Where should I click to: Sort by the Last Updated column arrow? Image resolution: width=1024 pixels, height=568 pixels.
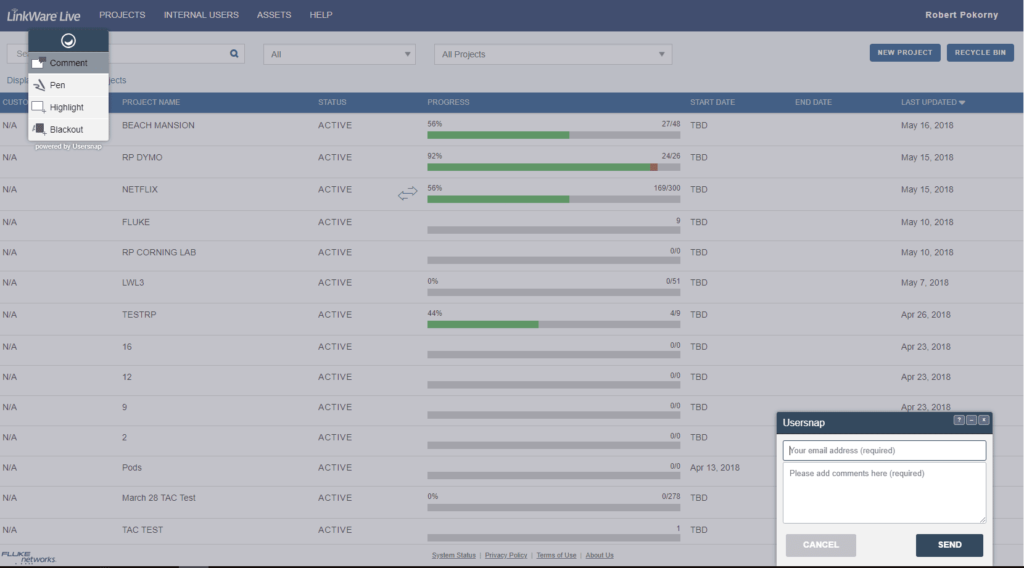click(962, 102)
